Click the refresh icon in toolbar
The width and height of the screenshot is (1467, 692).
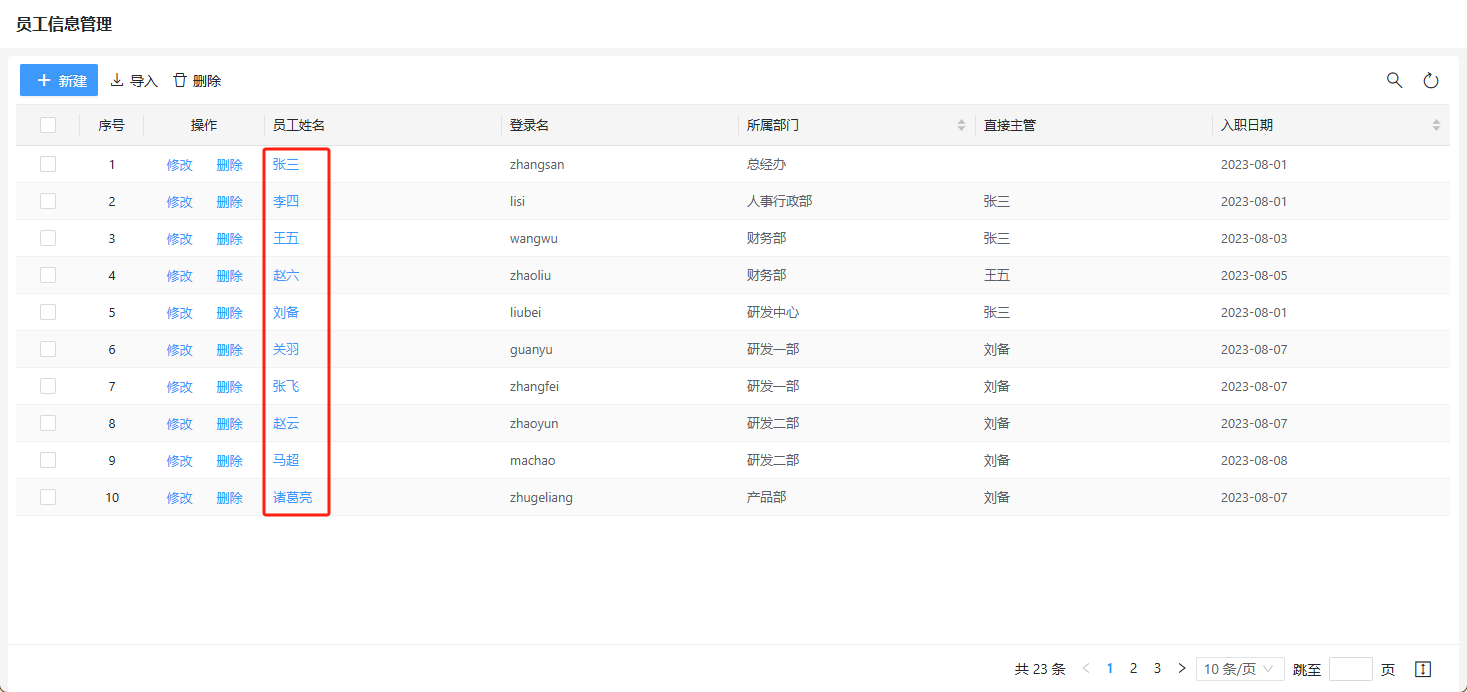[1430, 81]
